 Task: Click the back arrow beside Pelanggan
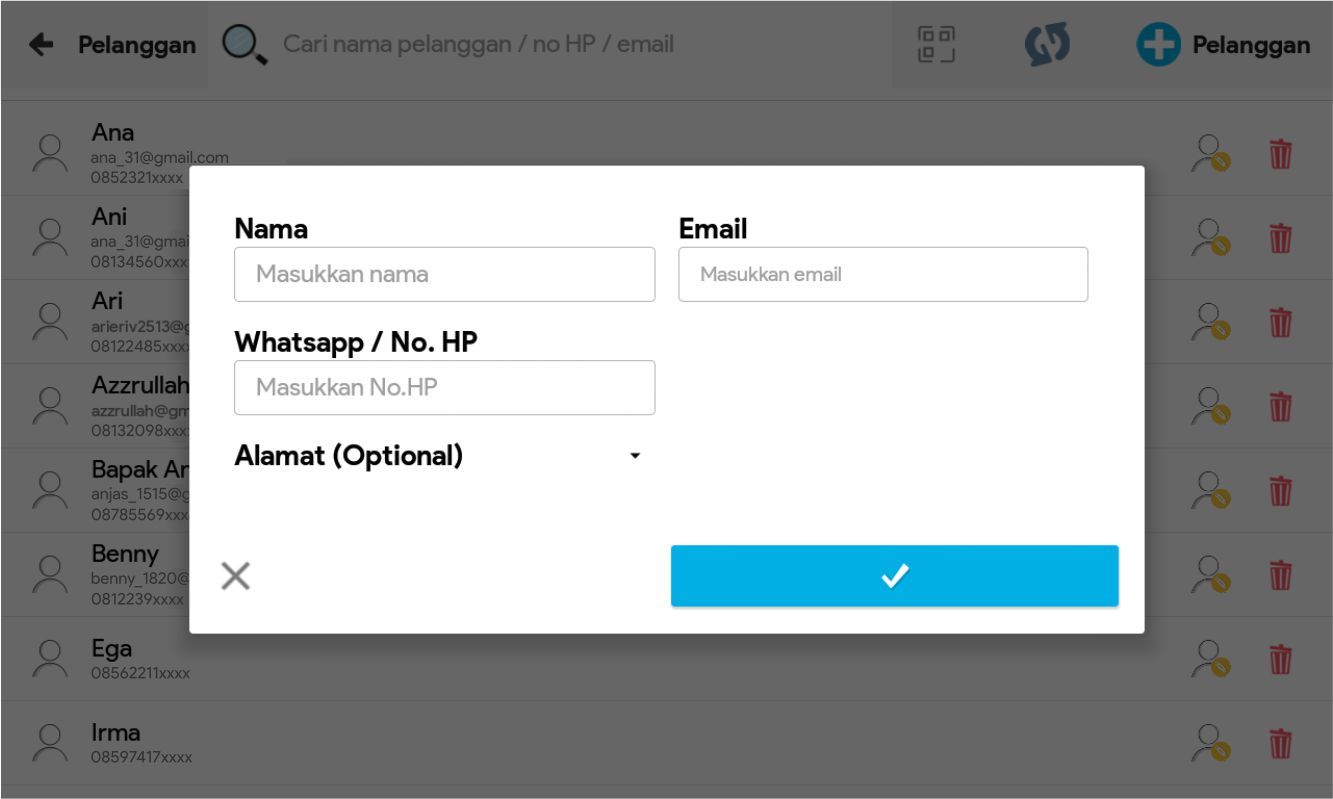(41, 45)
